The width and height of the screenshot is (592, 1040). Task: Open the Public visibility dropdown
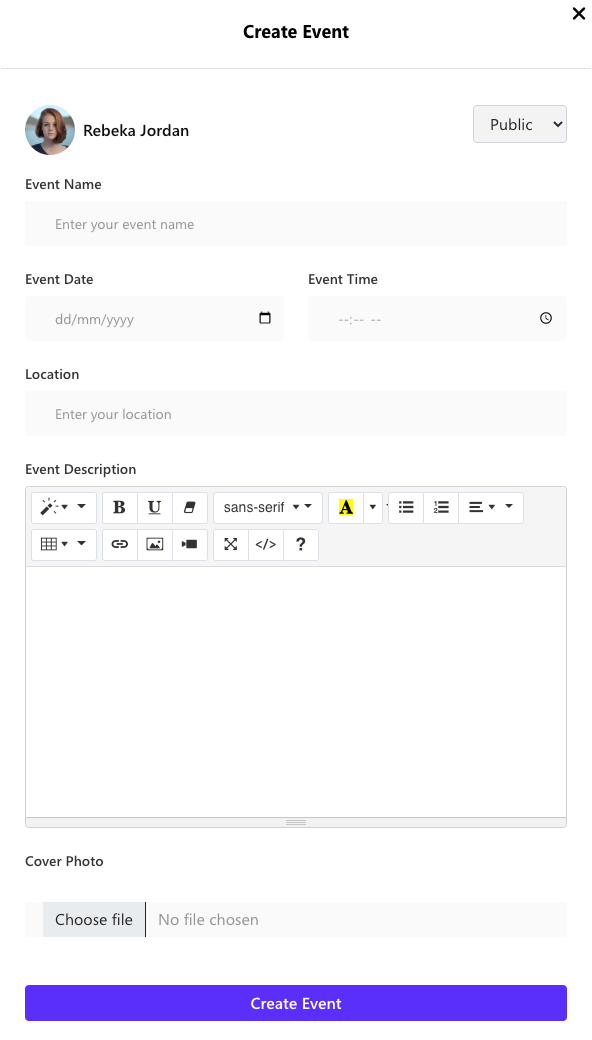coord(520,124)
